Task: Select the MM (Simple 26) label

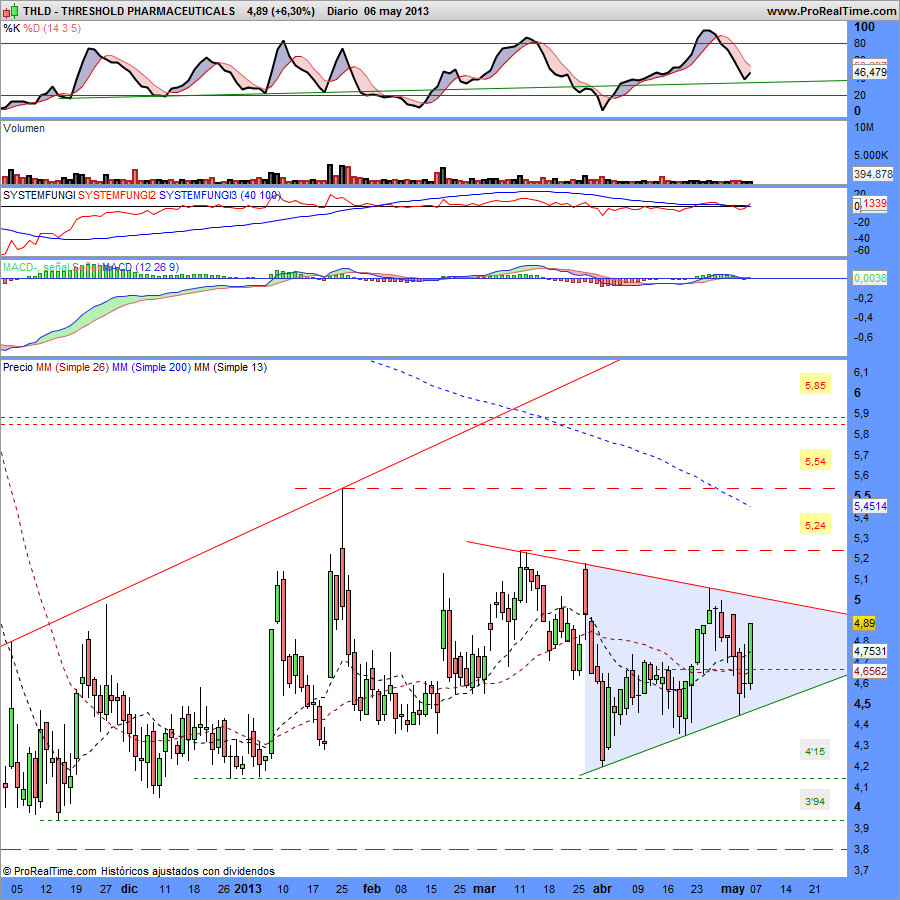Action: pos(72,367)
